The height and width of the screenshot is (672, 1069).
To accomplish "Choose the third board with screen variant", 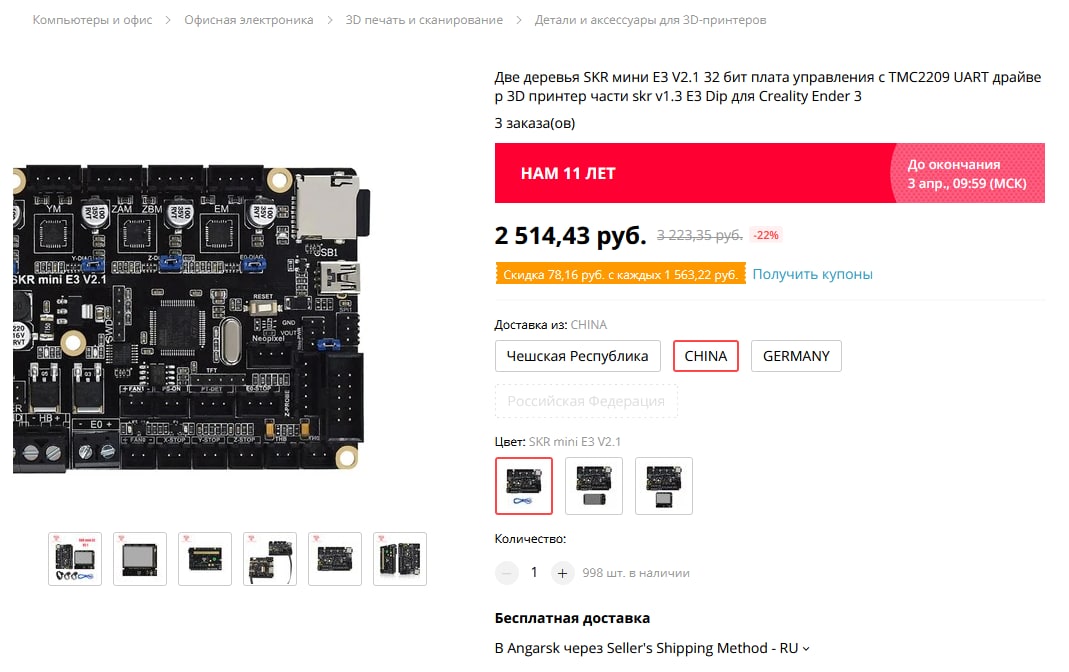I will click(x=663, y=485).
